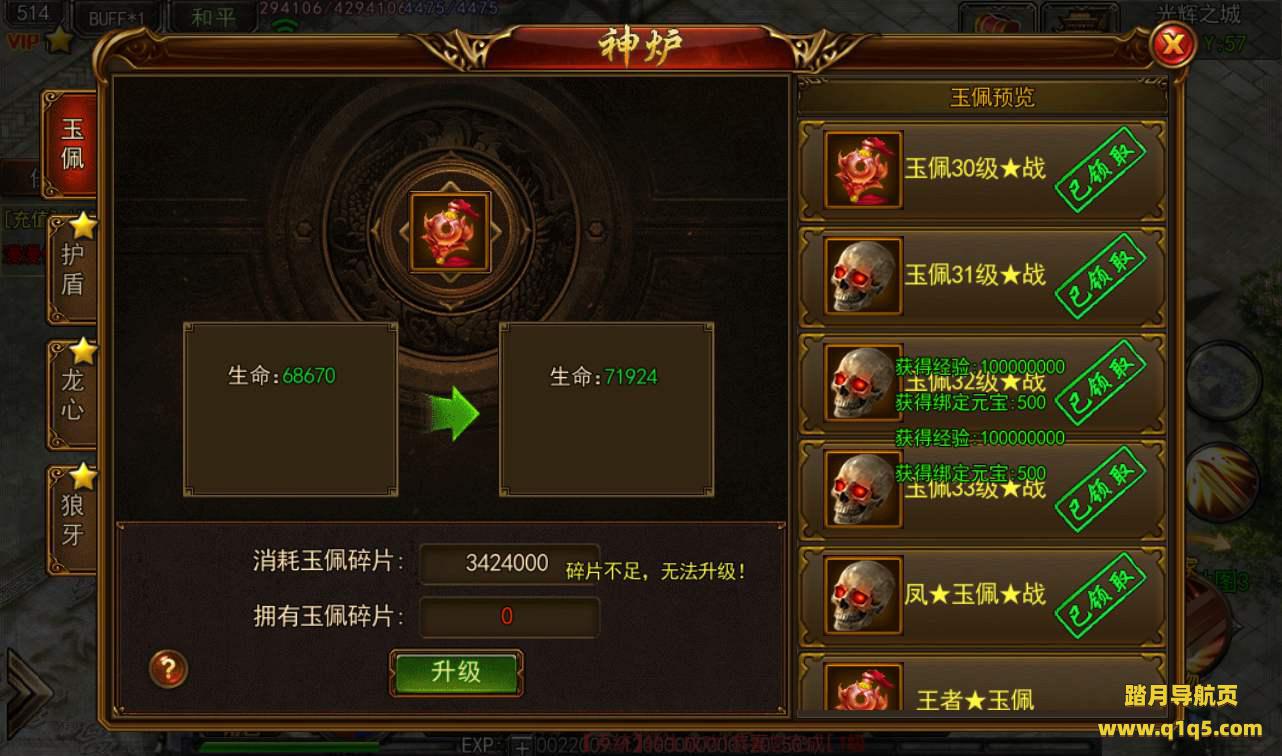Viewport: 1282px width, 756px height.
Task: Select the 王者★玉佩 pendant icon
Action: tap(863, 689)
